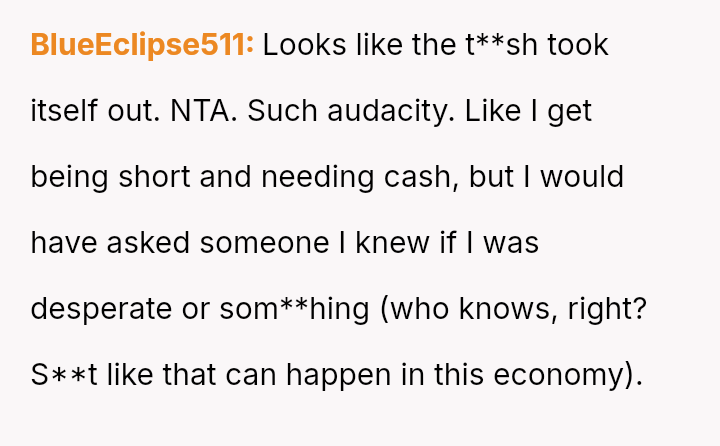Click the word "needing"
The height and width of the screenshot is (446, 720).
337,177
